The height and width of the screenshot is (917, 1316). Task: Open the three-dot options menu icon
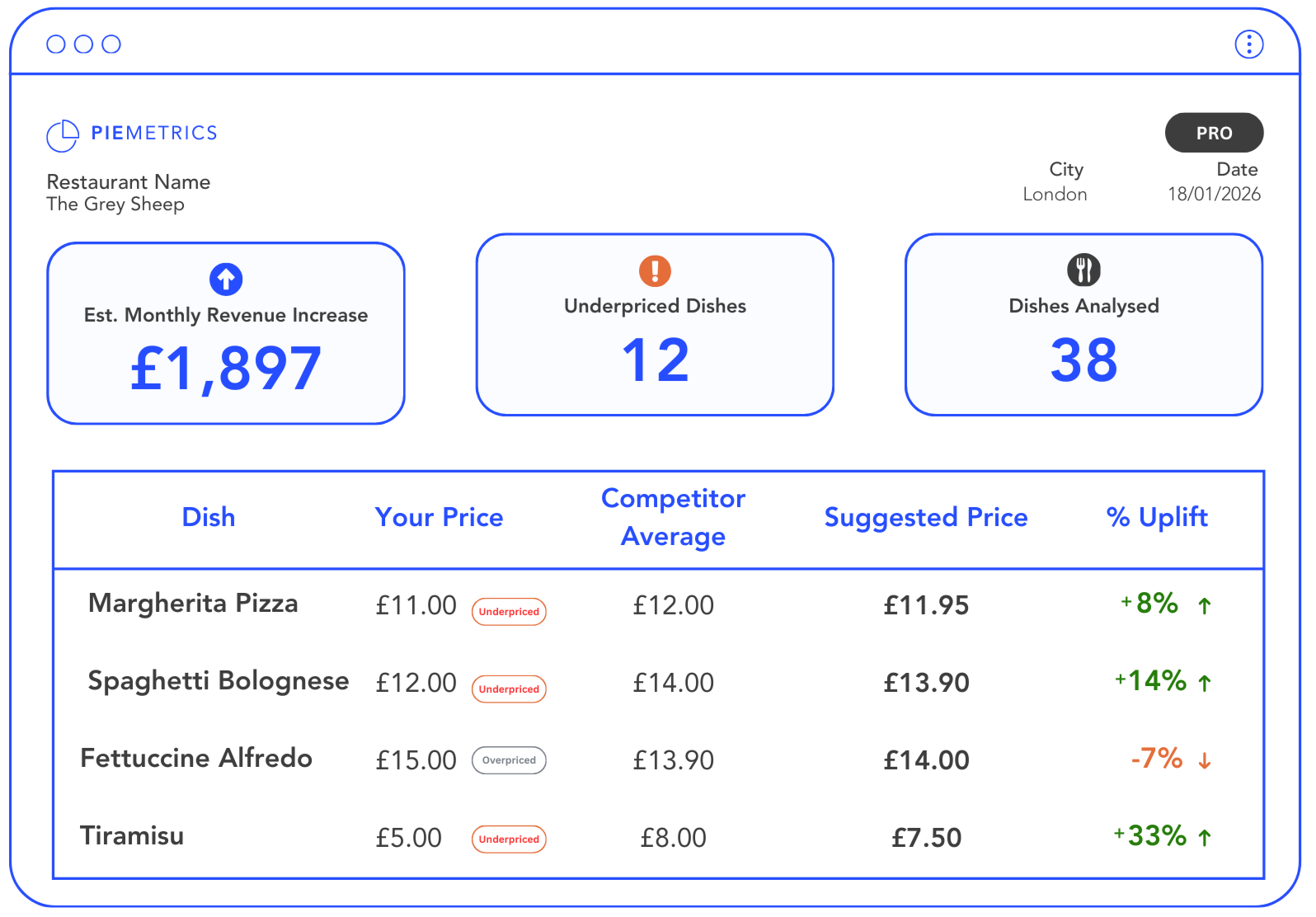1249,44
